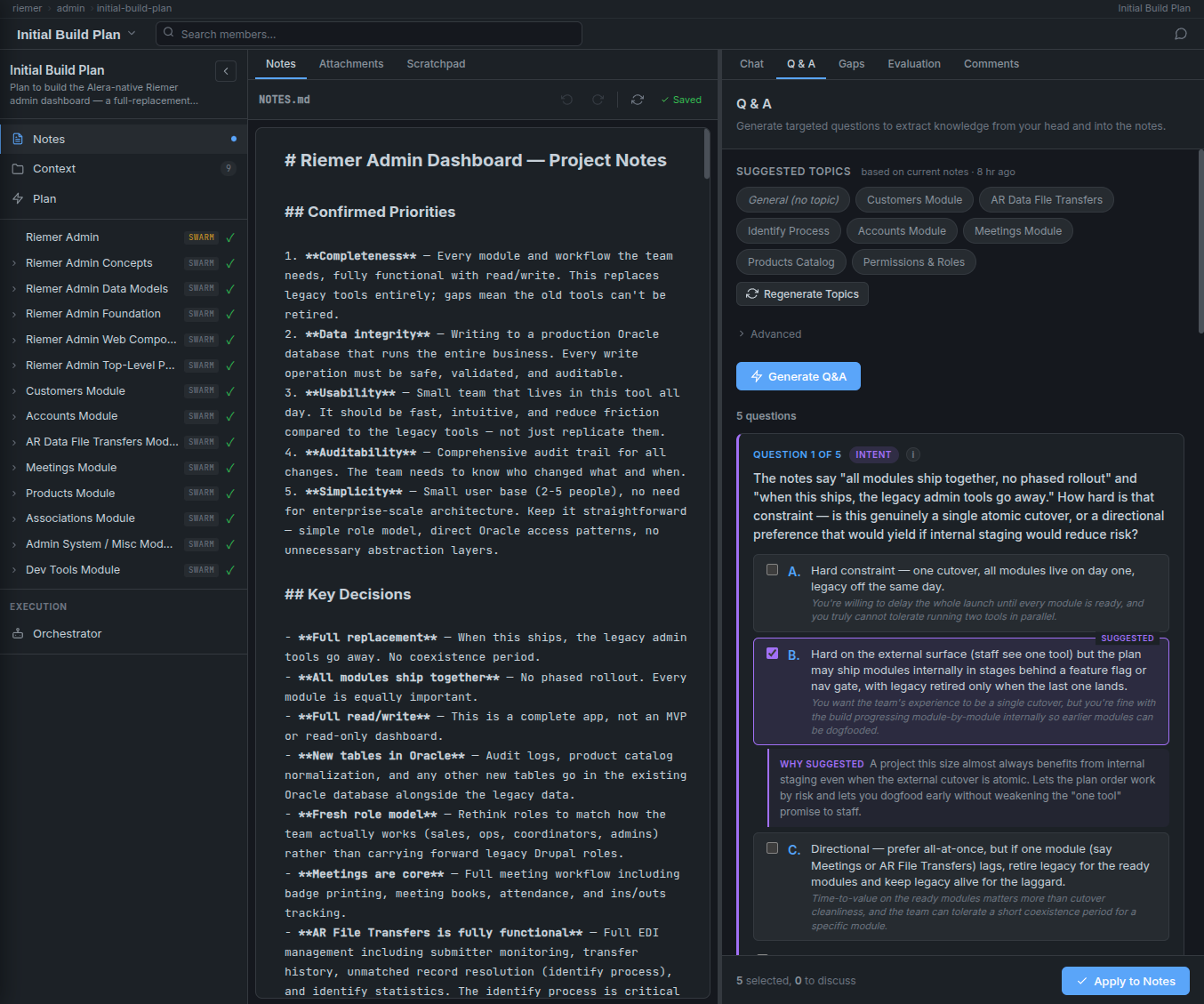Screen dimensions: 1204x1004
Task: Select the Meetings Module topic chip
Action: click(1018, 231)
